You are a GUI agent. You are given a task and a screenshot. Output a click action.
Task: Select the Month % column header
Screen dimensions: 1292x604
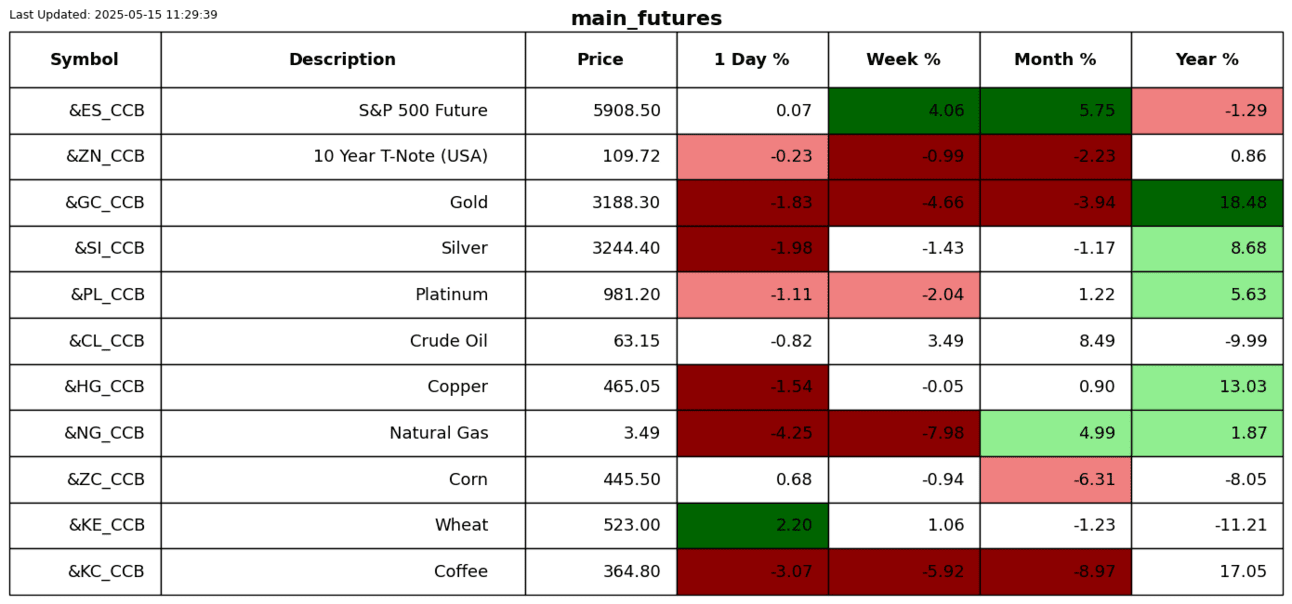[1055, 60]
